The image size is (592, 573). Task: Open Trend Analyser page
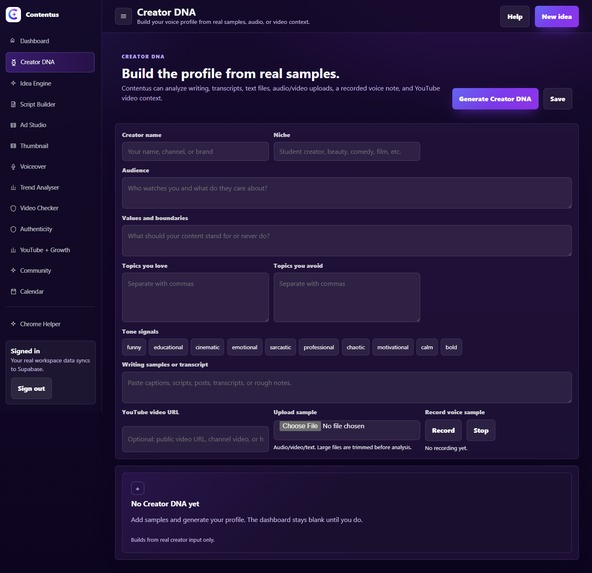point(50,187)
